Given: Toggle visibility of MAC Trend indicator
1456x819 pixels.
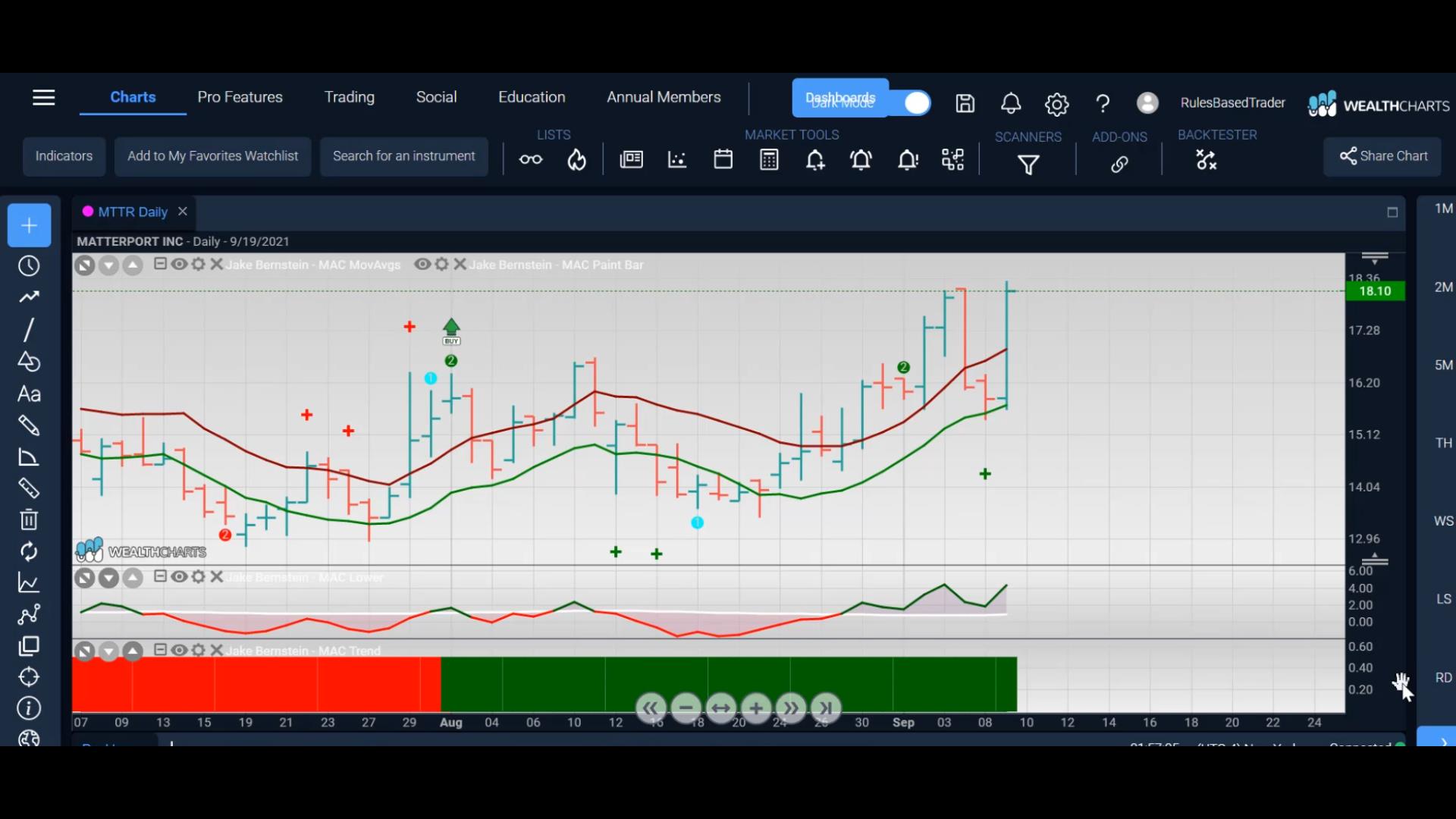Looking at the screenshot, I should pyautogui.click(x=179, y=650).
